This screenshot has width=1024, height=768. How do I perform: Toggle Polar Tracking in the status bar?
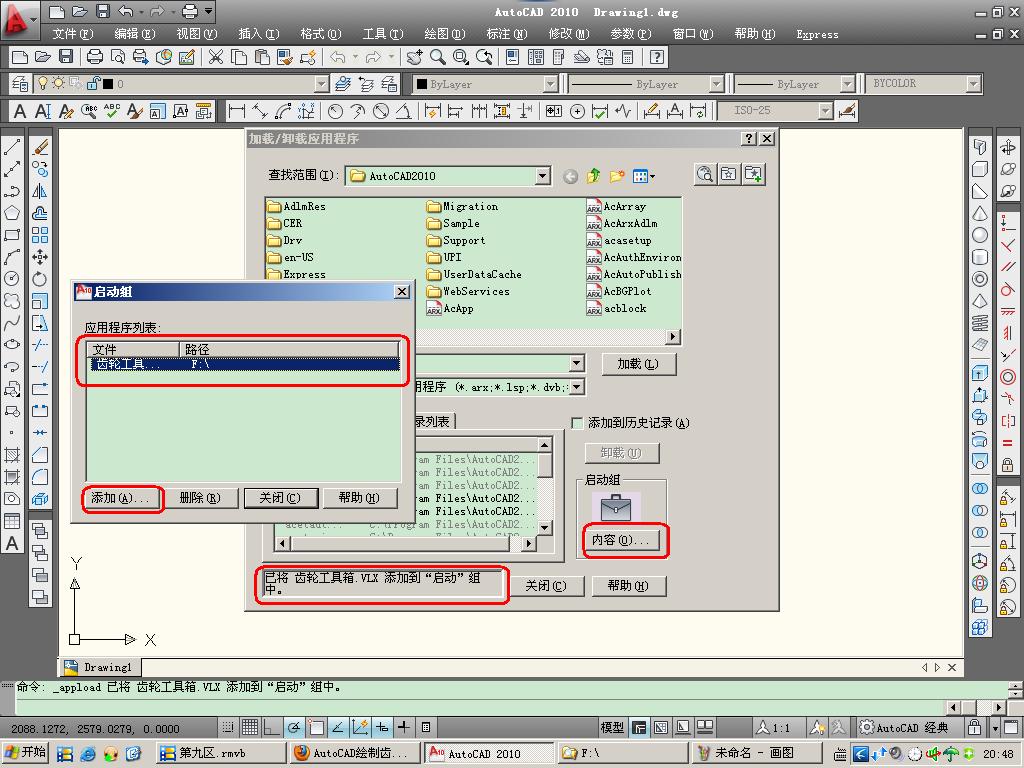[294, 727]
